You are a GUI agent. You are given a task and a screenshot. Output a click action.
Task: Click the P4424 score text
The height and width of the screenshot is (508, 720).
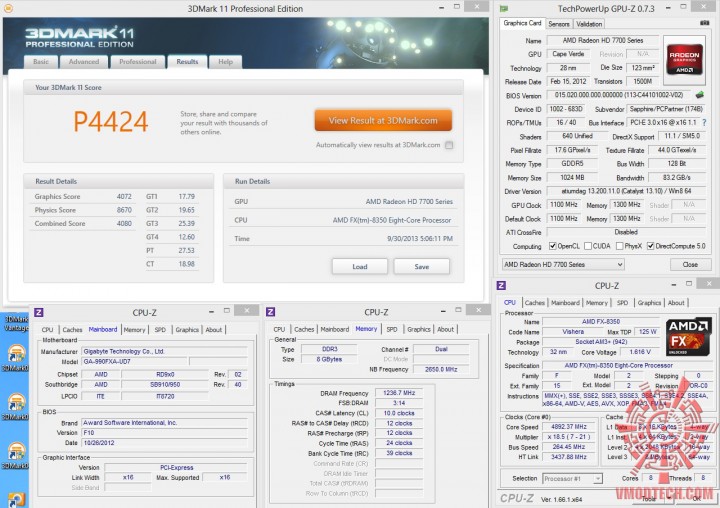(111, 122)
